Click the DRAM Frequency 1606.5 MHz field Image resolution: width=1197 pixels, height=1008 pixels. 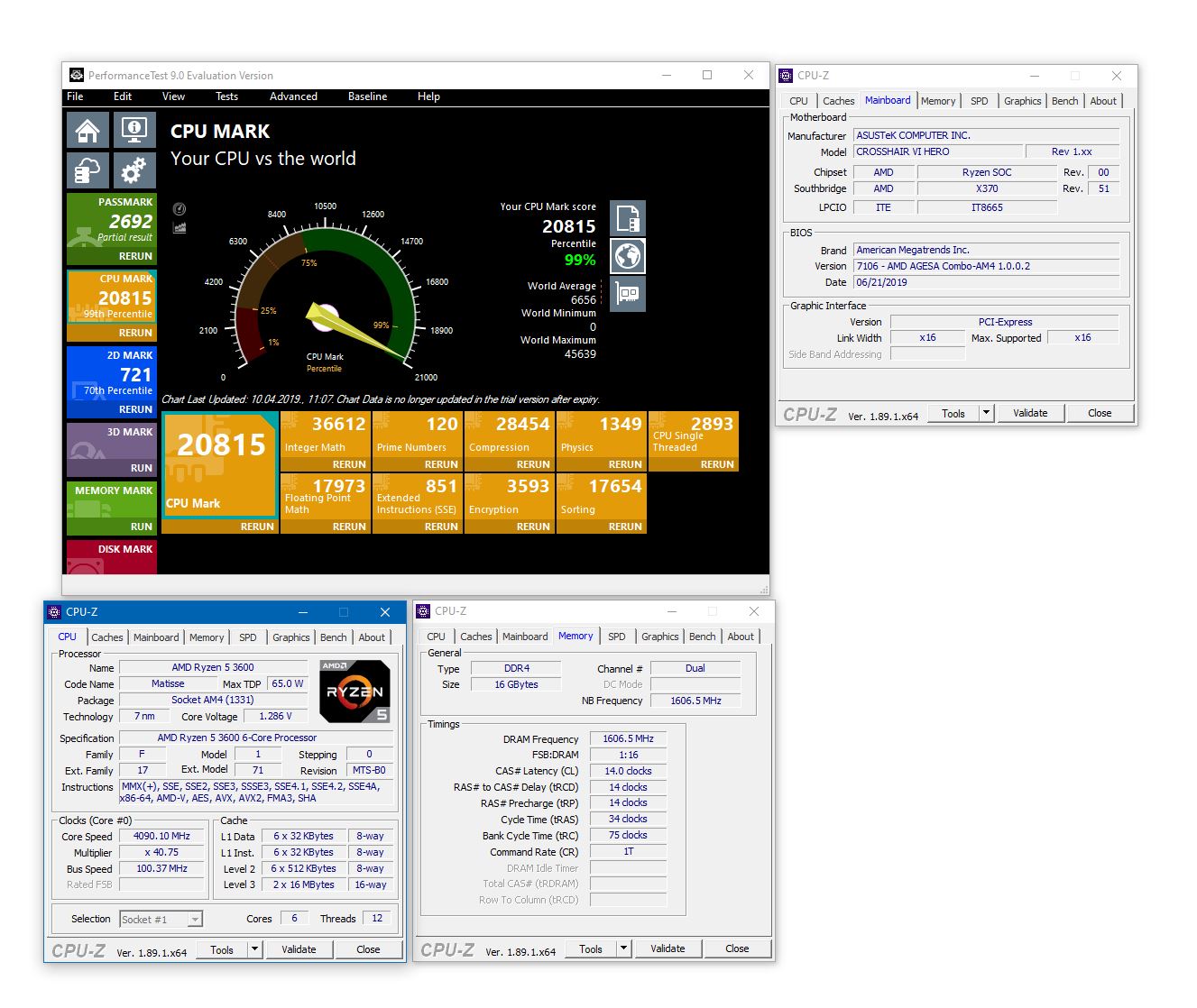pyautogui.click(x=628, y=738)
